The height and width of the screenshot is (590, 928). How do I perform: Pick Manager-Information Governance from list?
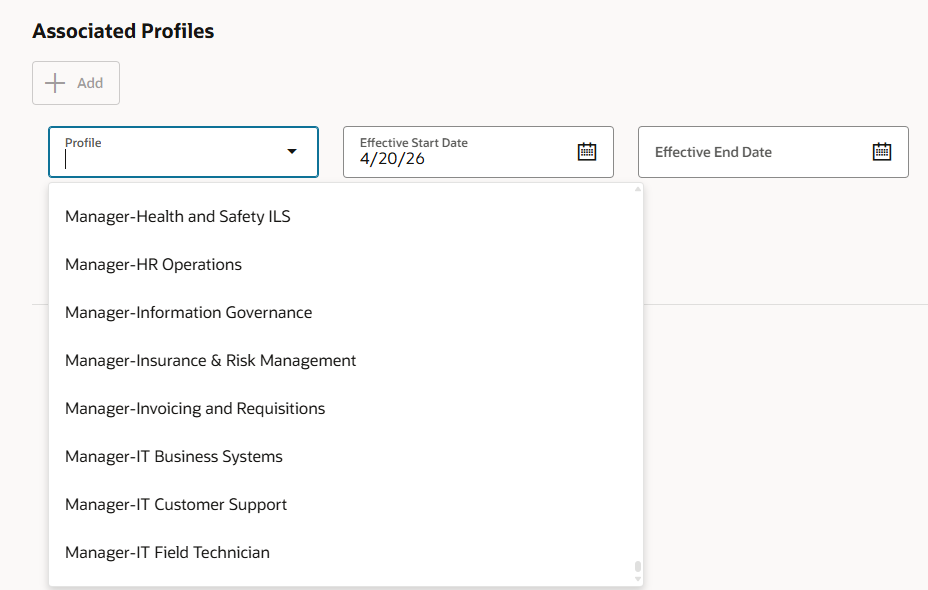tap(346, 312)
